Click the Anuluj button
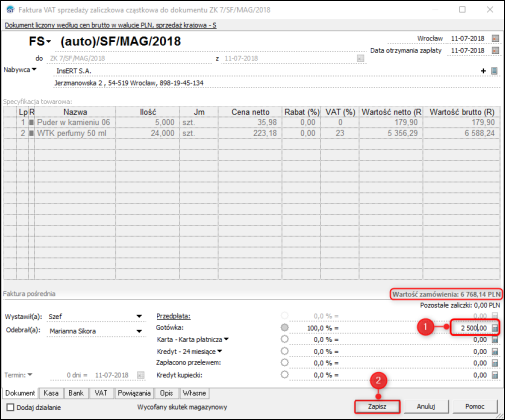This screenshot has height=420, width=505. (x=426, y=407)
